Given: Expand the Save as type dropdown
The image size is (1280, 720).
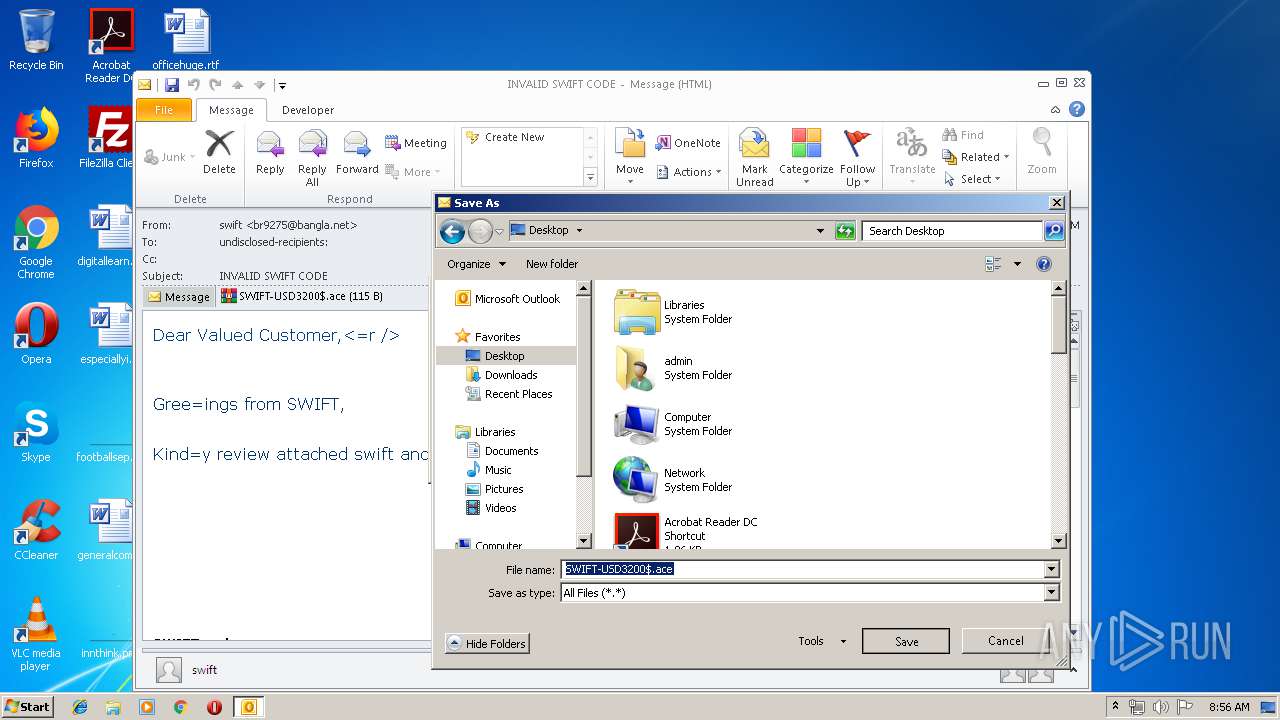Looking at the screenshot, I should 1051,593.
